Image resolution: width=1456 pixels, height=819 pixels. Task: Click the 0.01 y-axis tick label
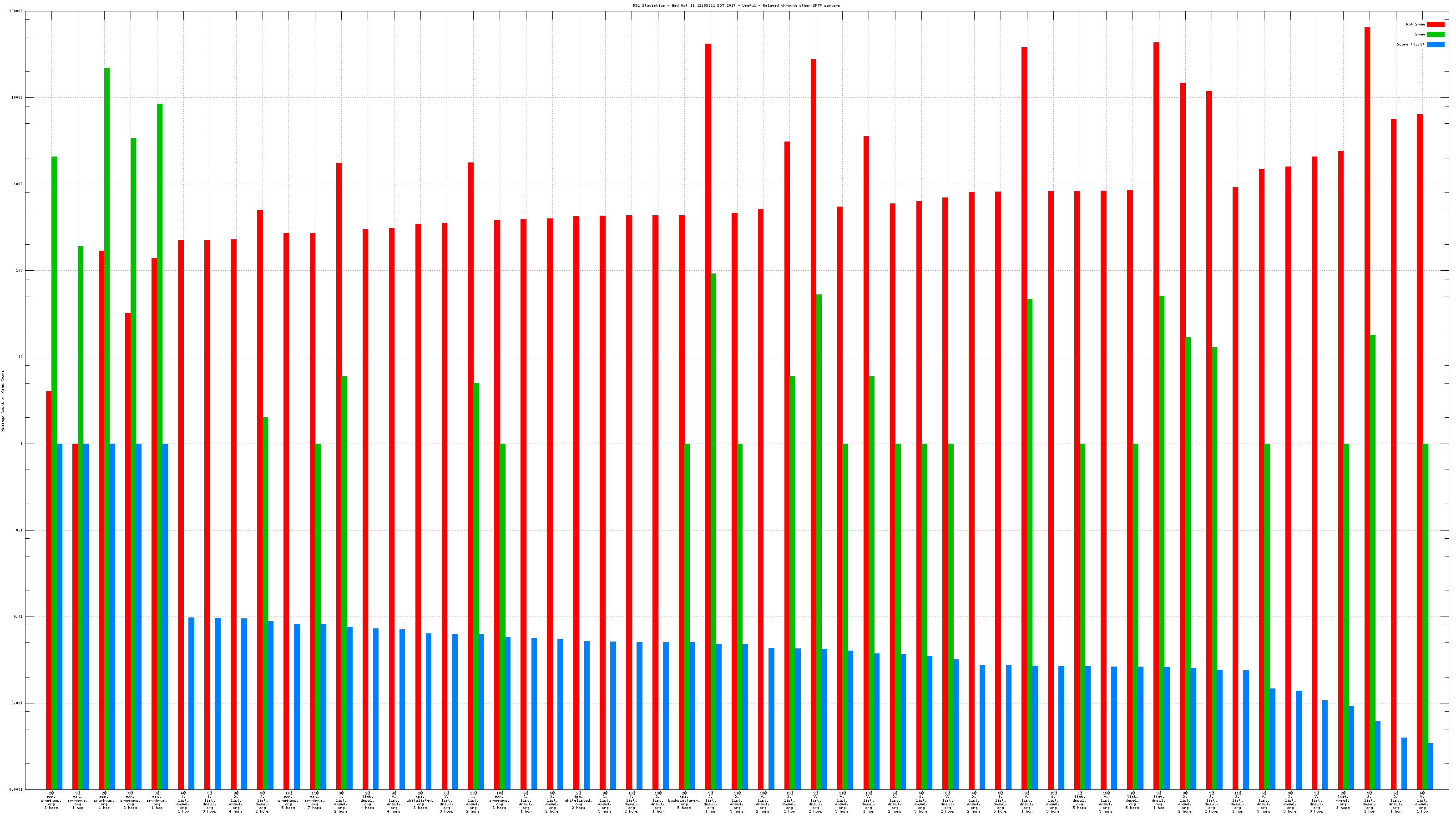click(x=19, y=617)
